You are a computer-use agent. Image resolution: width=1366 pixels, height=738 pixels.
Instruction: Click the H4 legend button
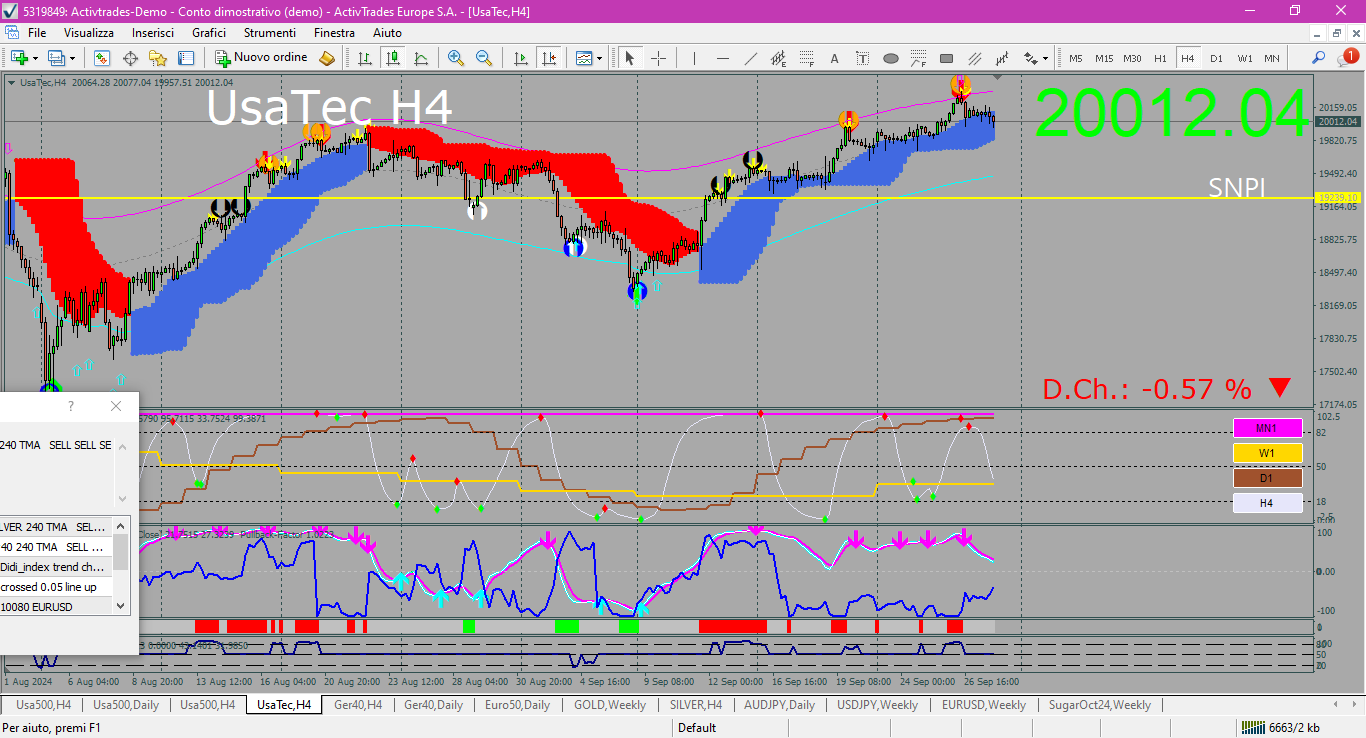click(1267, 503)
